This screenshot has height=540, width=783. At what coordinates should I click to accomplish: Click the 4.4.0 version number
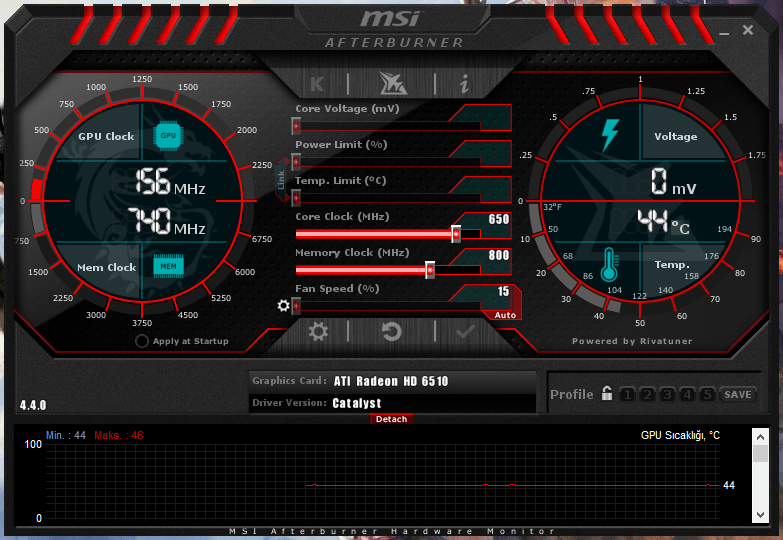click(33, 405)
